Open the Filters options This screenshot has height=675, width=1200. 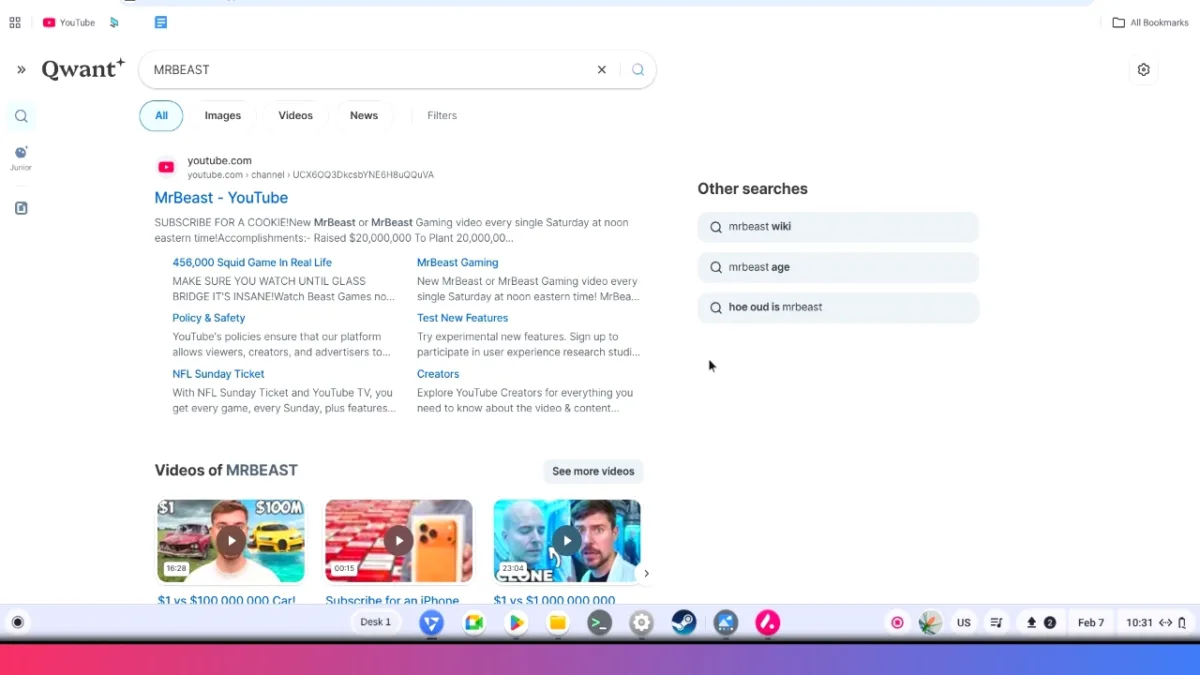click(441, 115)
